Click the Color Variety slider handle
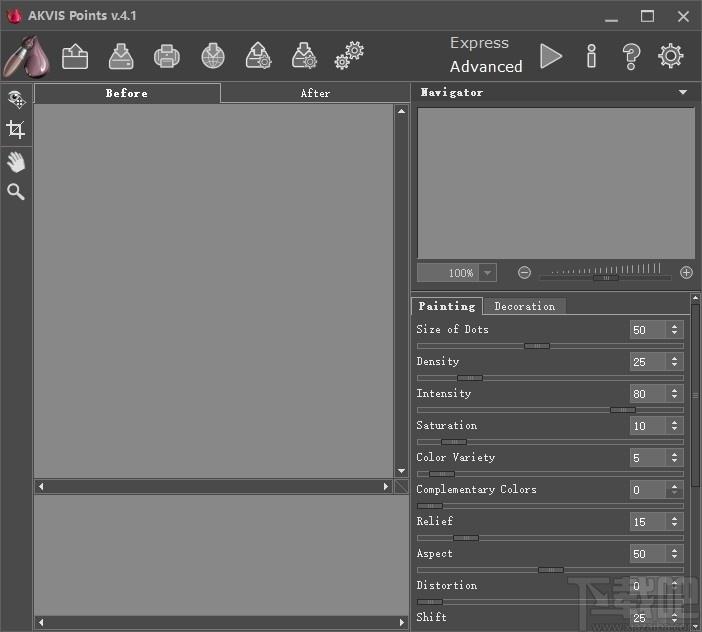Image resolution: width=702 pixels, height=632 pixels. pos(442,474)
